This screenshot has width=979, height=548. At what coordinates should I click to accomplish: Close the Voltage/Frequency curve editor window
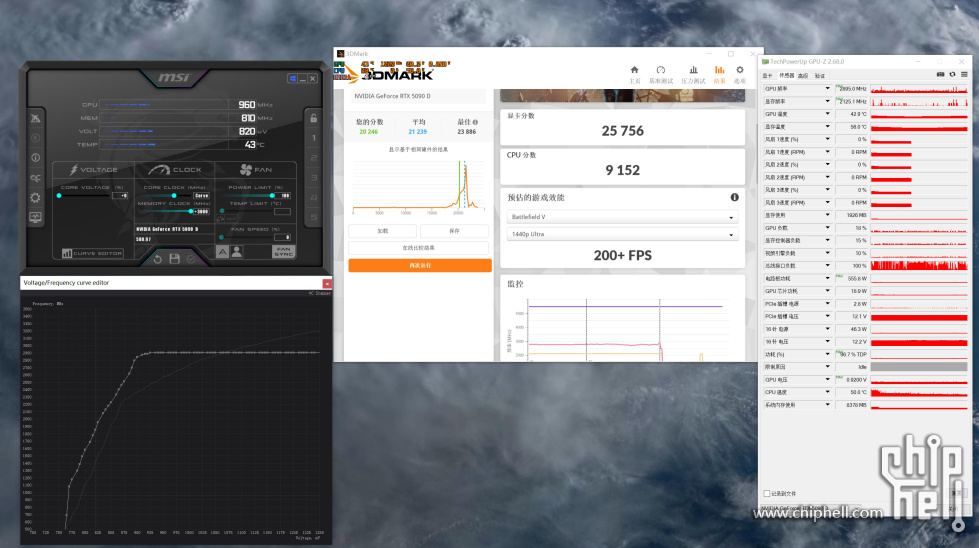[327, 283]
